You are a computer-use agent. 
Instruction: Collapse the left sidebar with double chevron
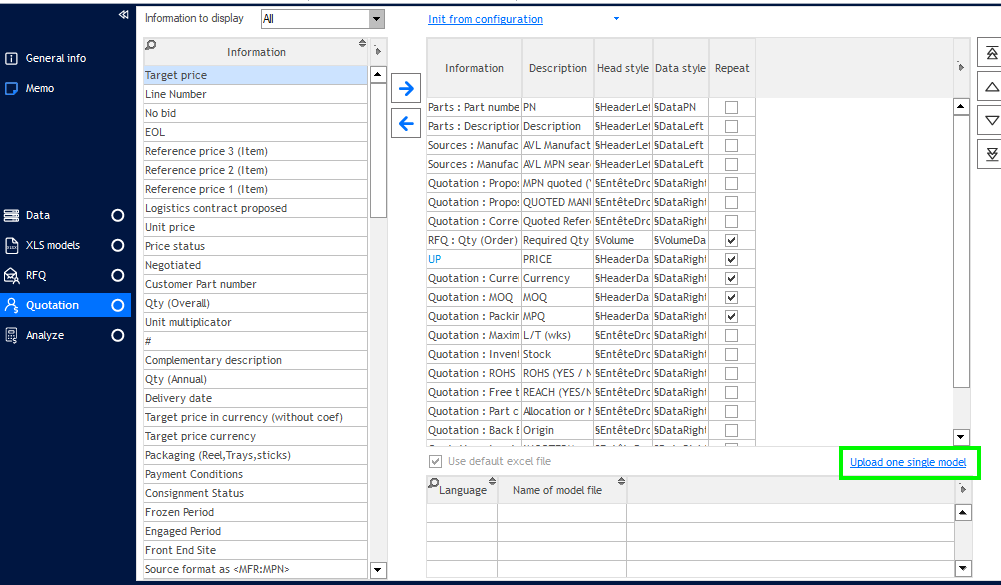point(123,15)
